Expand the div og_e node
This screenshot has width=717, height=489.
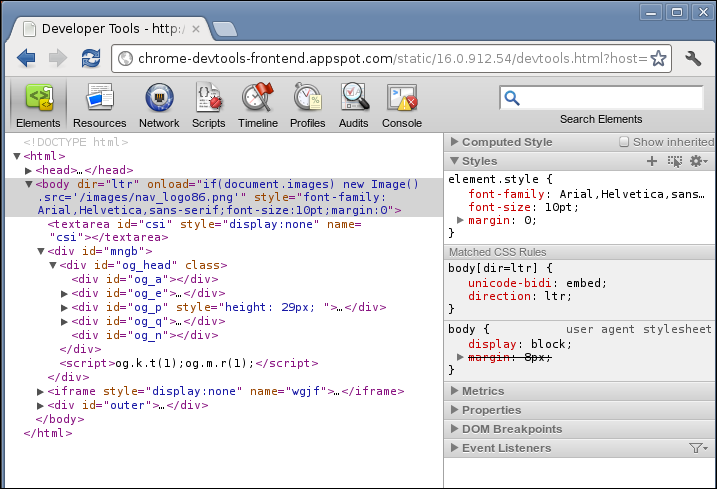(x=64, y=294)
